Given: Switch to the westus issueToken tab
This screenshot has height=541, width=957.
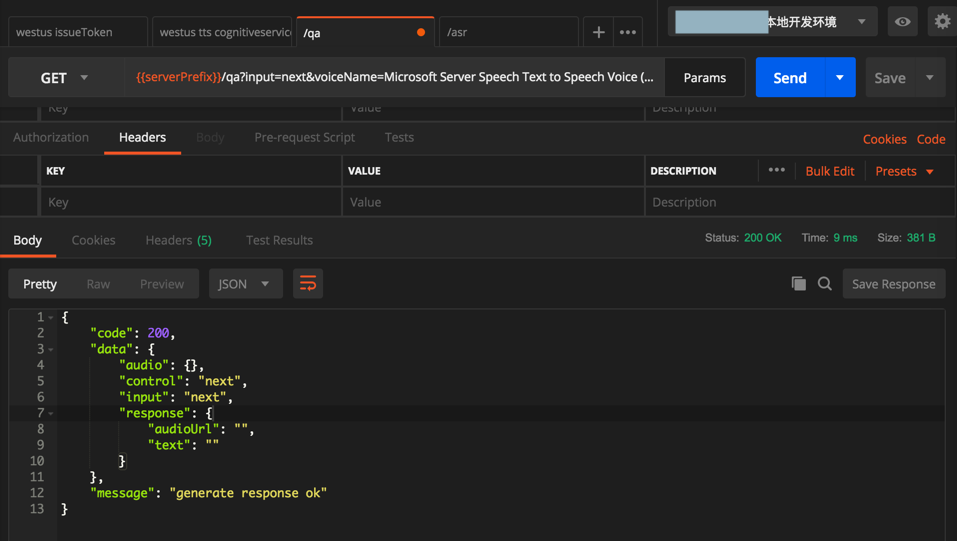Looking at the screenshot, I should pos(78,32).
